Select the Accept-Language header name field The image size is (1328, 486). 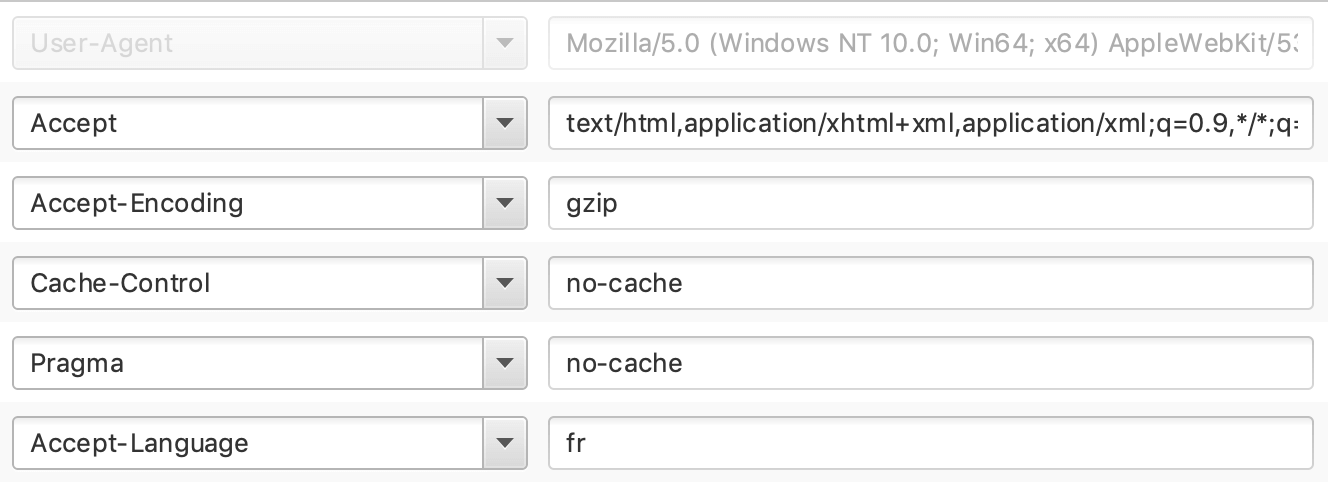[247, 443]
